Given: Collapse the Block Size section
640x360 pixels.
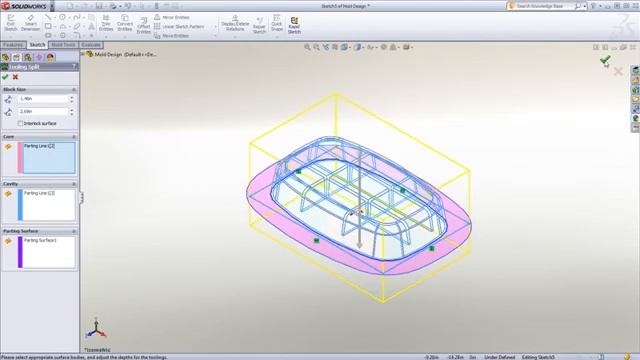Looking at the screenshot, I should tap(74, 89).
